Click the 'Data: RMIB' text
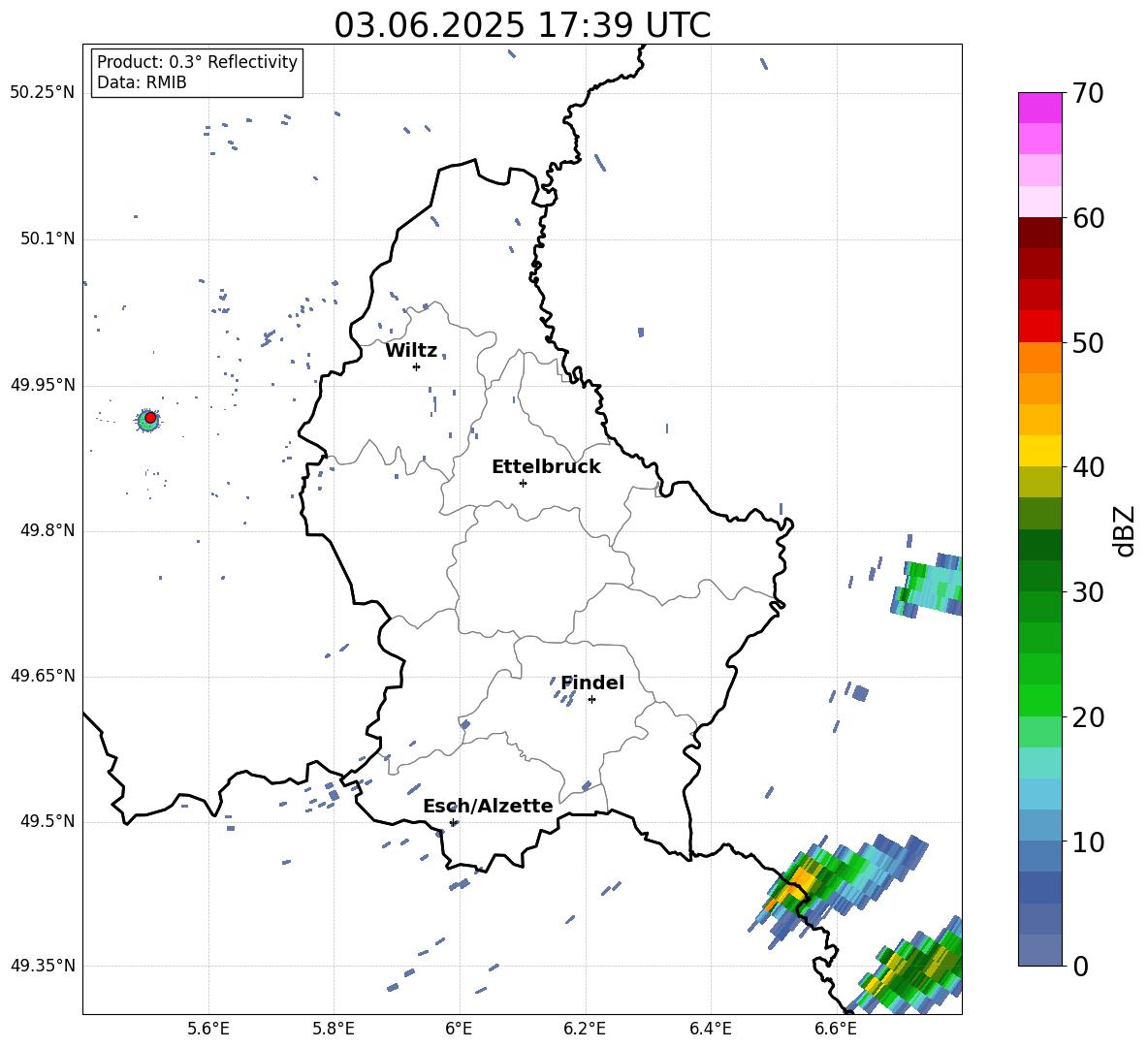This screenshot has height=1048, width=1148. point(142,82)
